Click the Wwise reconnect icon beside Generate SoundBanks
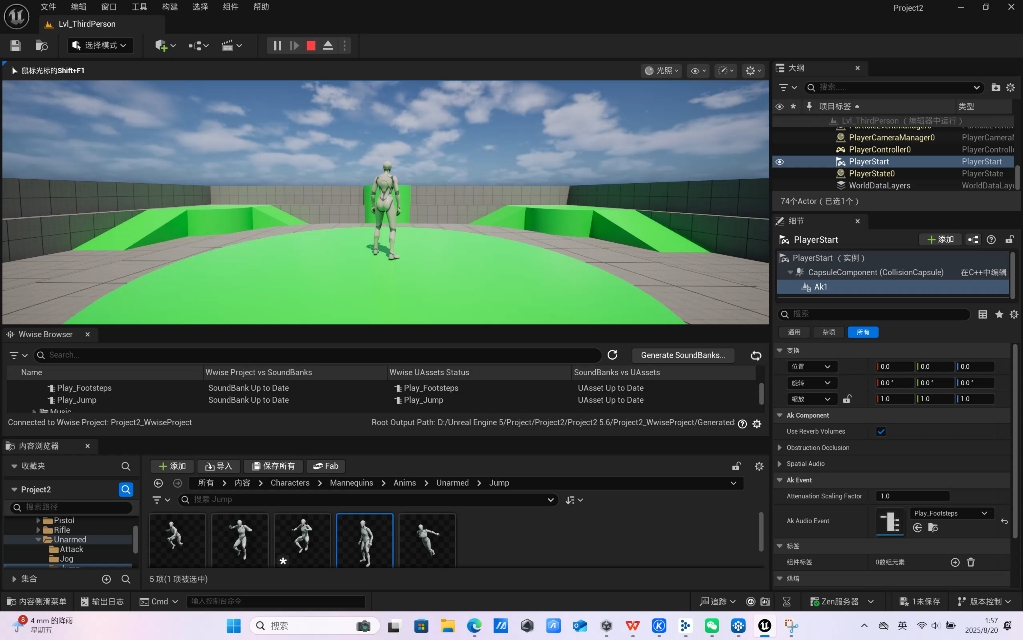The height and width of the screenshot is (640, 1023). [756, 356]
